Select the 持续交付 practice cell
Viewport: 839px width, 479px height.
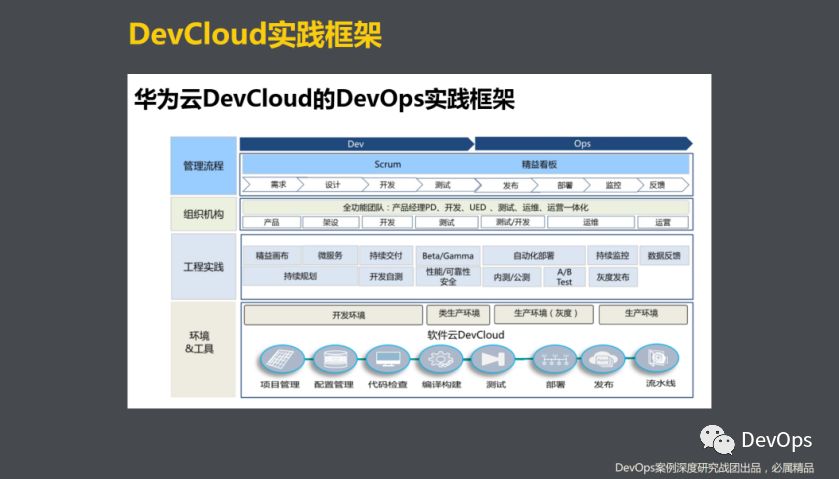pyautogui.click(x=386, y=255)
